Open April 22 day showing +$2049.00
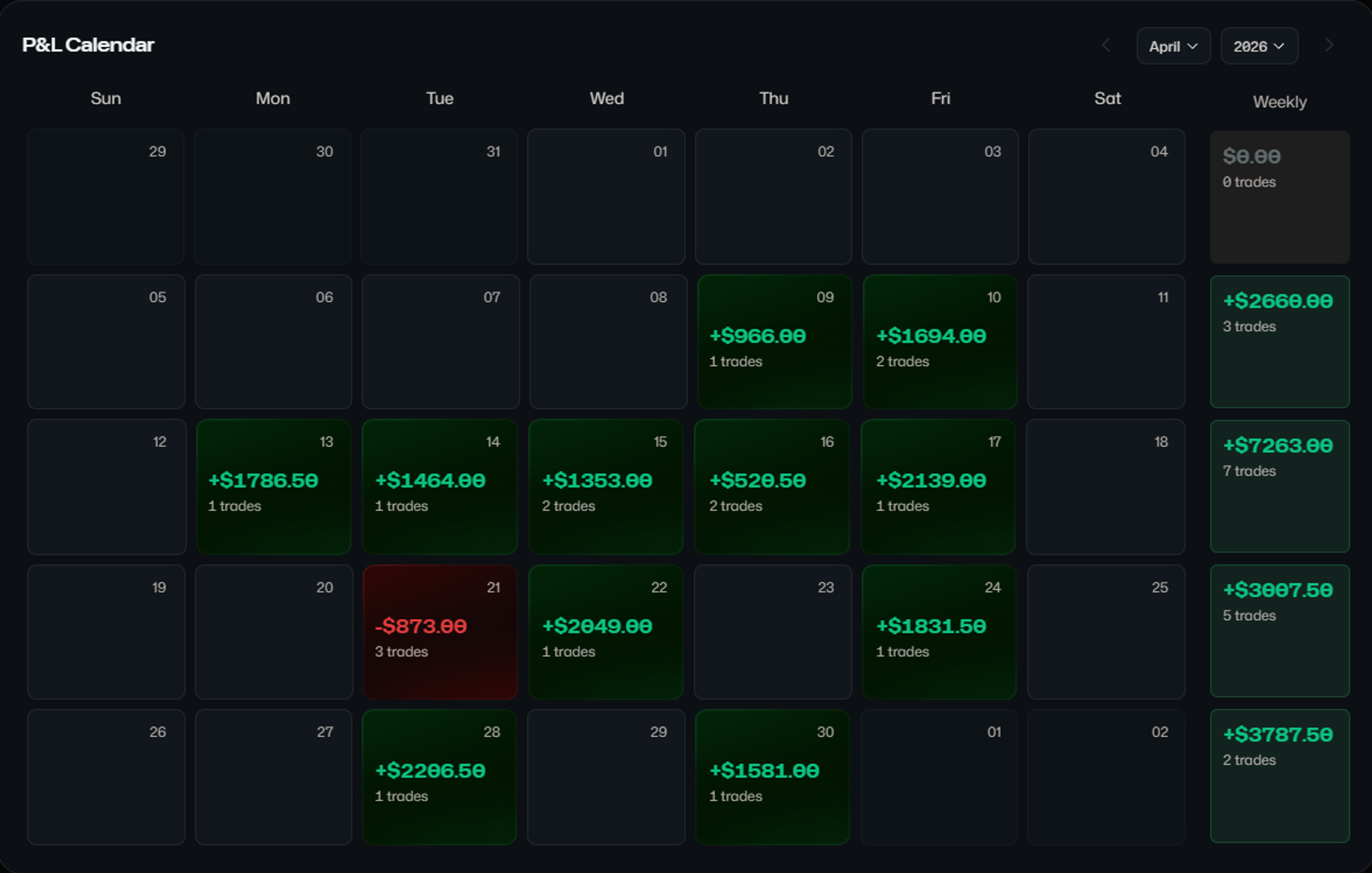 (606, 632)
